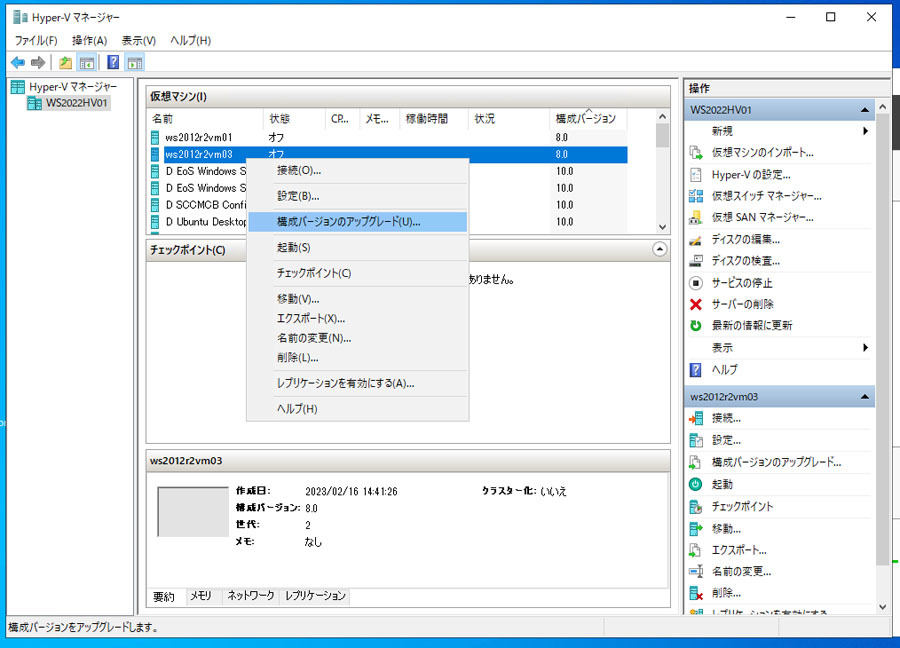Image resolution: width=900 pixels, height=648 pixels.
Task: Click the ws2012r2vm01 virtual machine icon
Action: coord(155,137)
